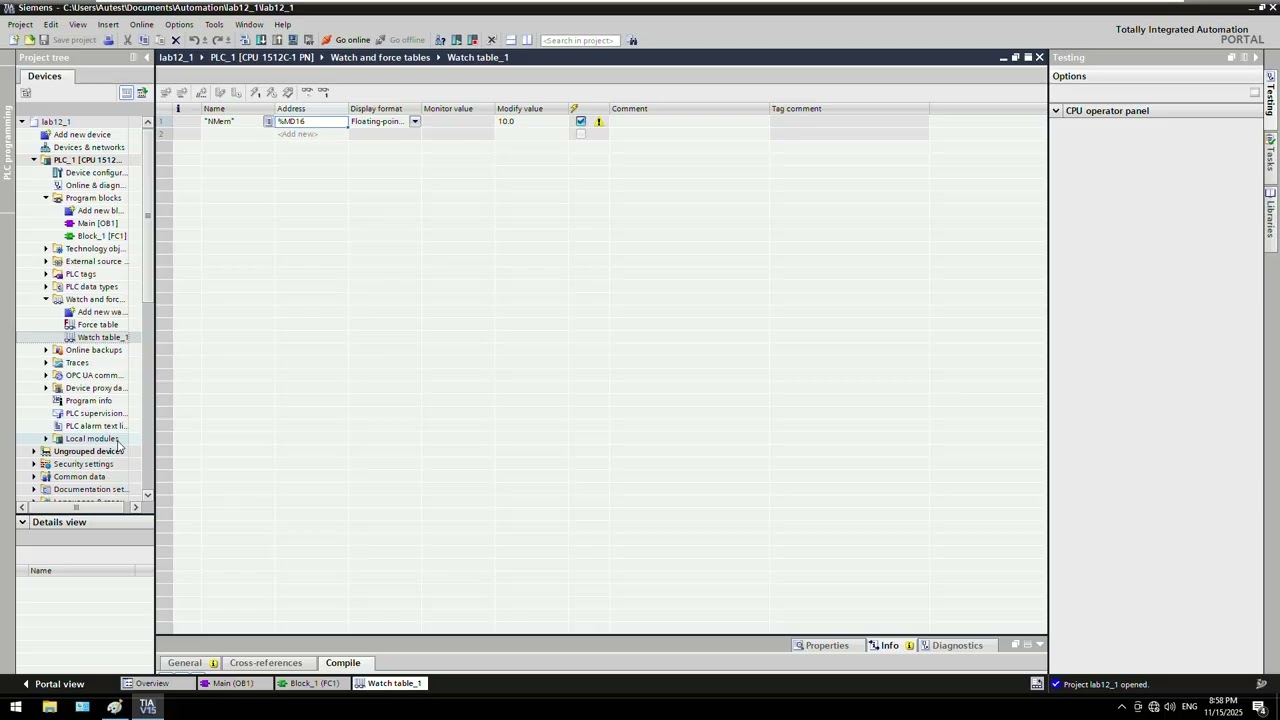Open the Windows Start menu
The width and height of the screenshot is (1280, 720).
pos(16,707)
